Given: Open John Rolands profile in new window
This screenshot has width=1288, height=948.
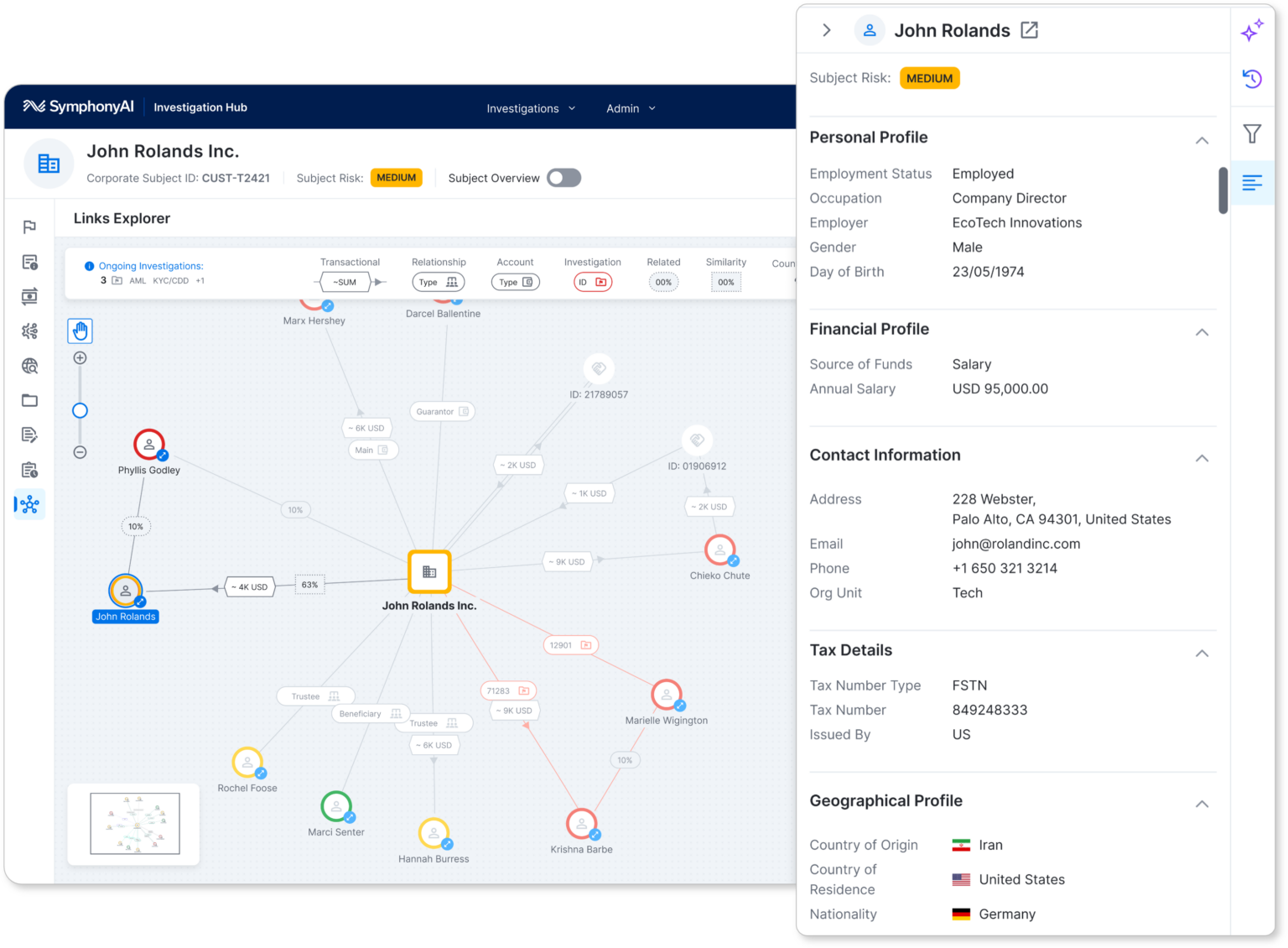Looking at the screenshot, I should pyautogui.click(x=1030, y=29).
